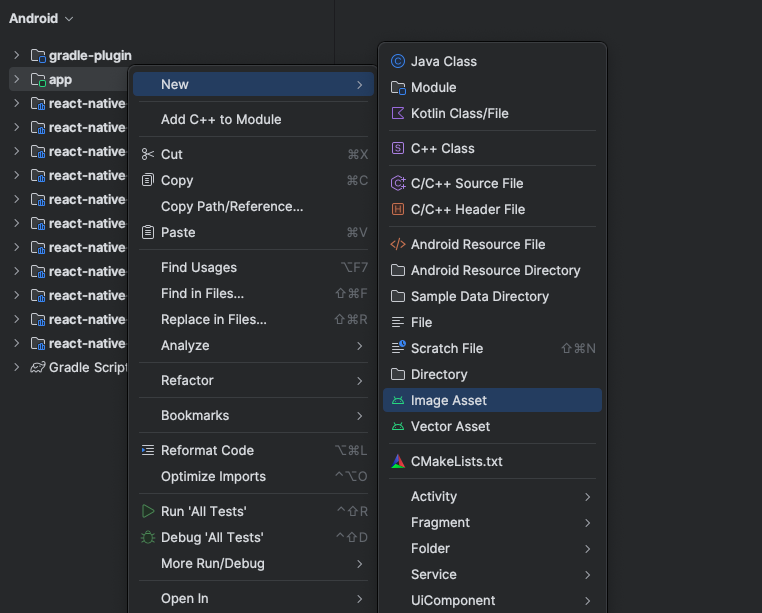Screen dimensions: 762x613
Task: Click the Vector Asset android icon
Action: [x=398, y=426]
